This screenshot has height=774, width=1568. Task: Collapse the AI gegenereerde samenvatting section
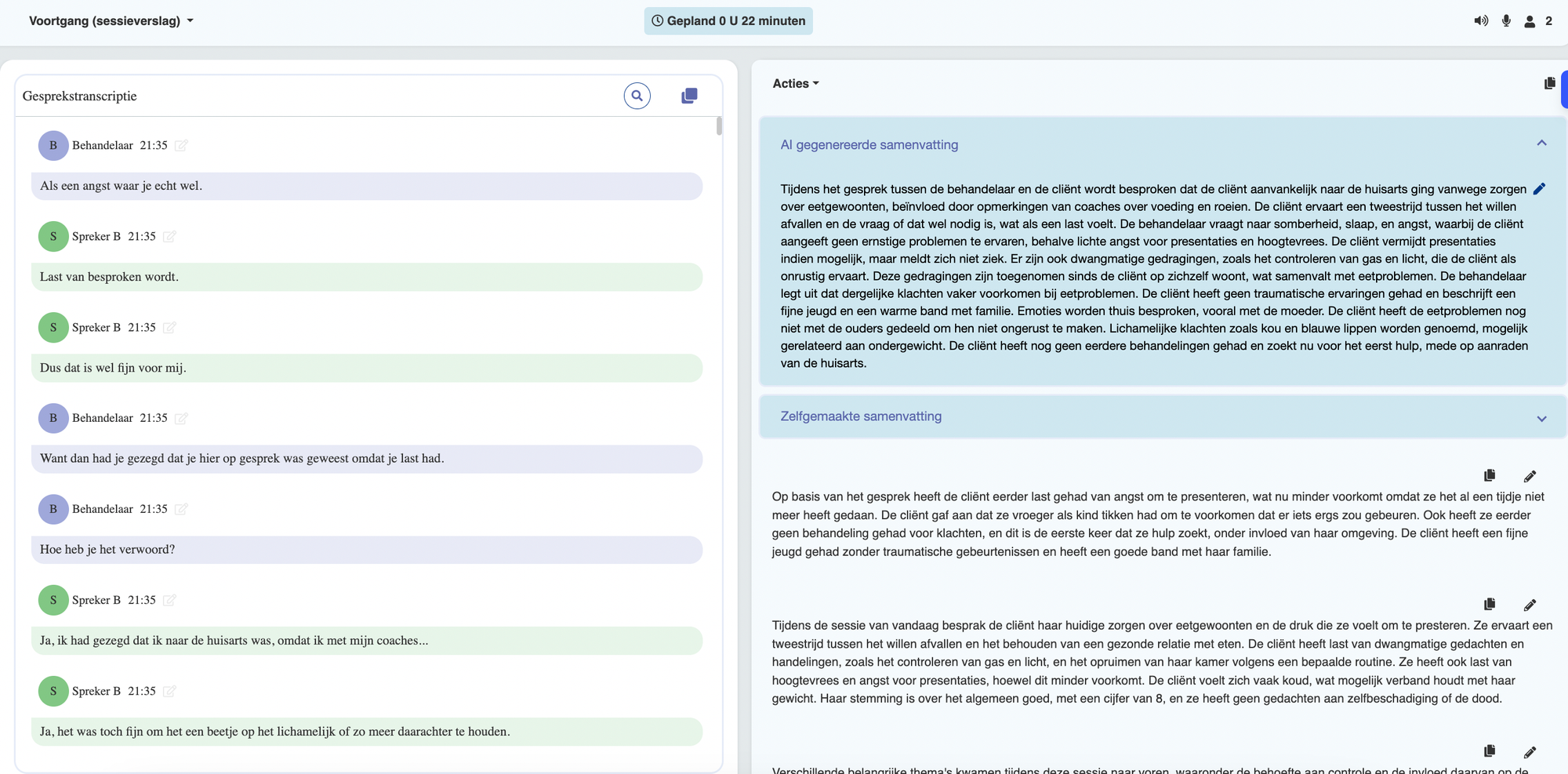1541,144
